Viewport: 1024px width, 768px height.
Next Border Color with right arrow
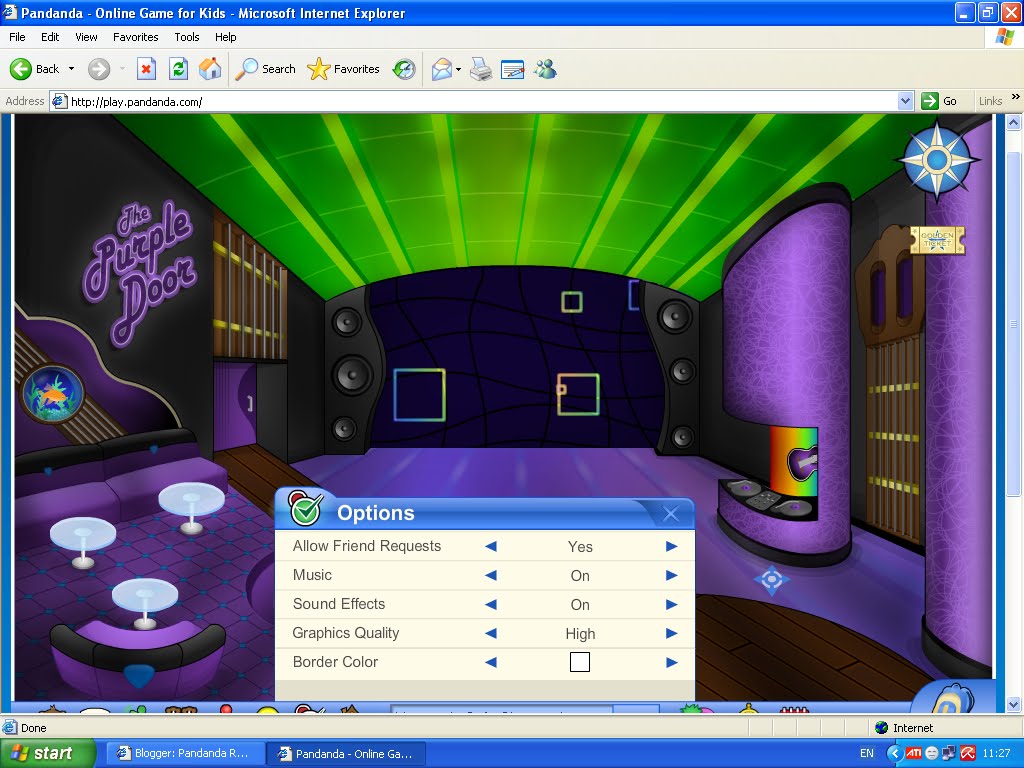click(671, 662)
